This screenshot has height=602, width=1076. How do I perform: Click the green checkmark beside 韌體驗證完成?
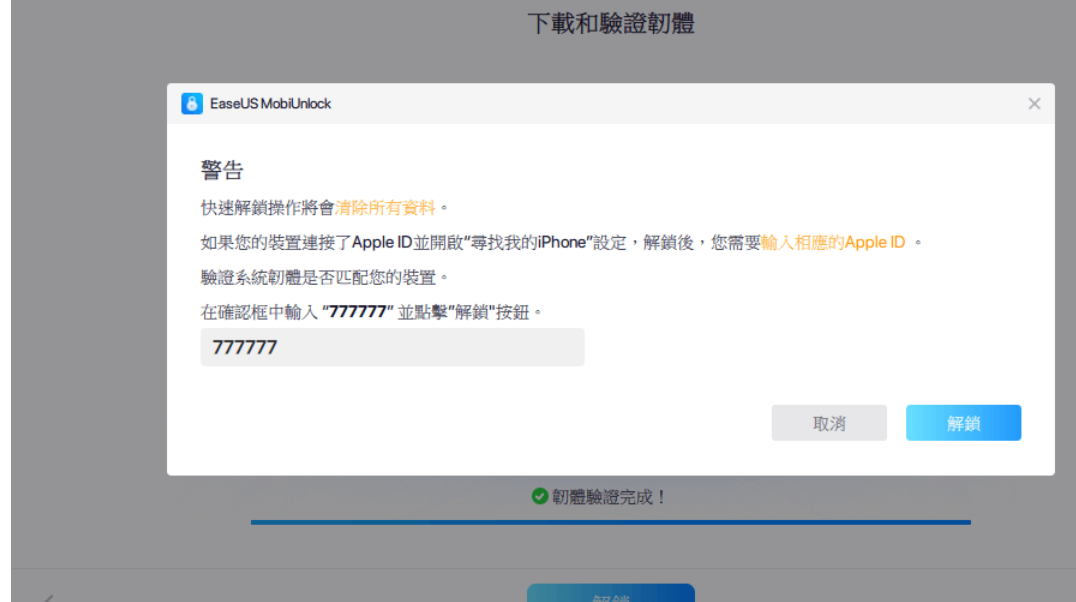539,496
